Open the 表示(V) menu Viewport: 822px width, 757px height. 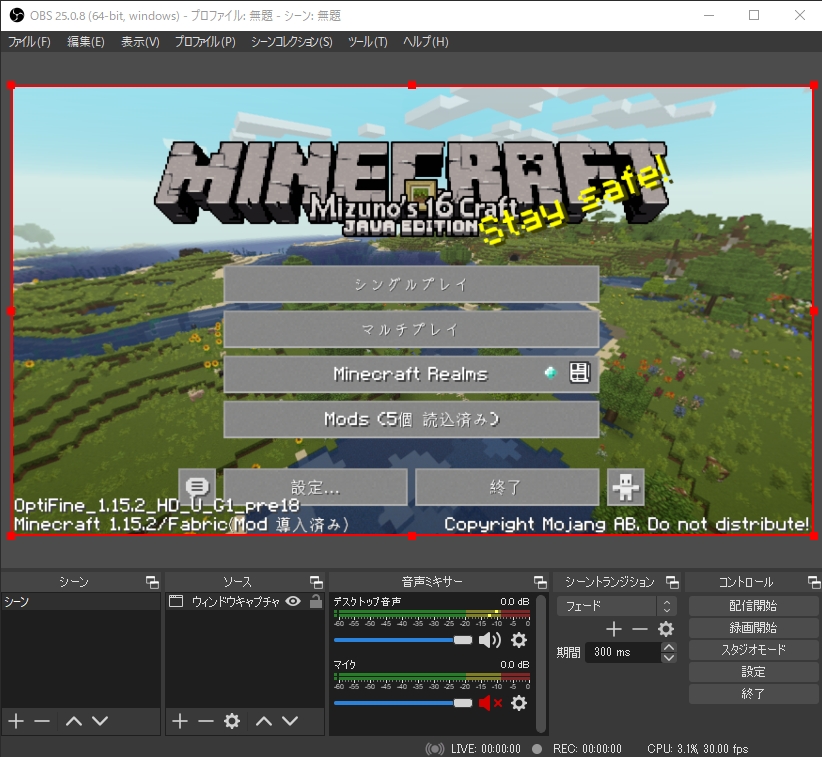point(140,41)
